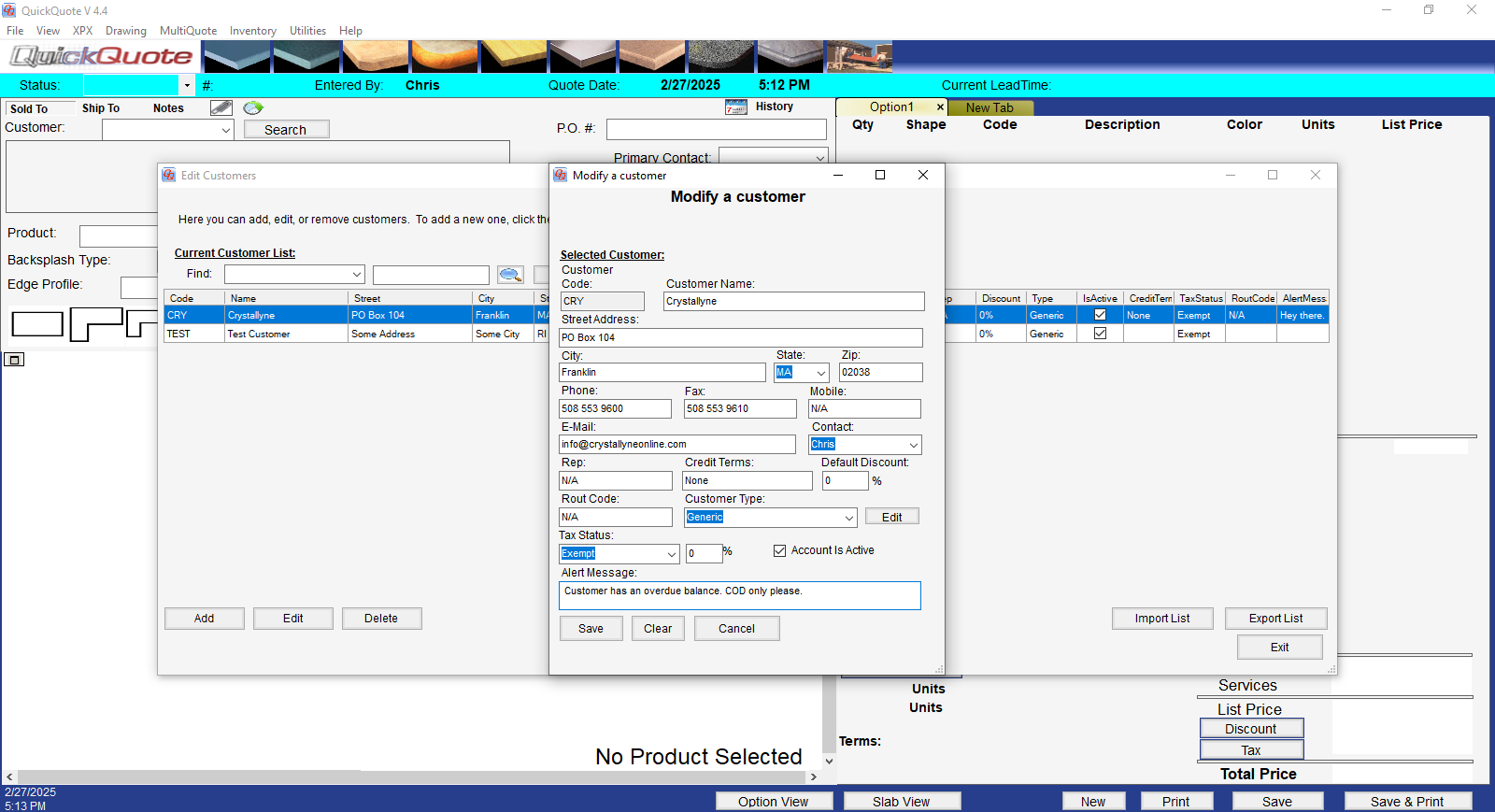Screen dimensions: 1495x812
Task: Select the blue-gray slab edge thumbnail
Action: (237, 57)
